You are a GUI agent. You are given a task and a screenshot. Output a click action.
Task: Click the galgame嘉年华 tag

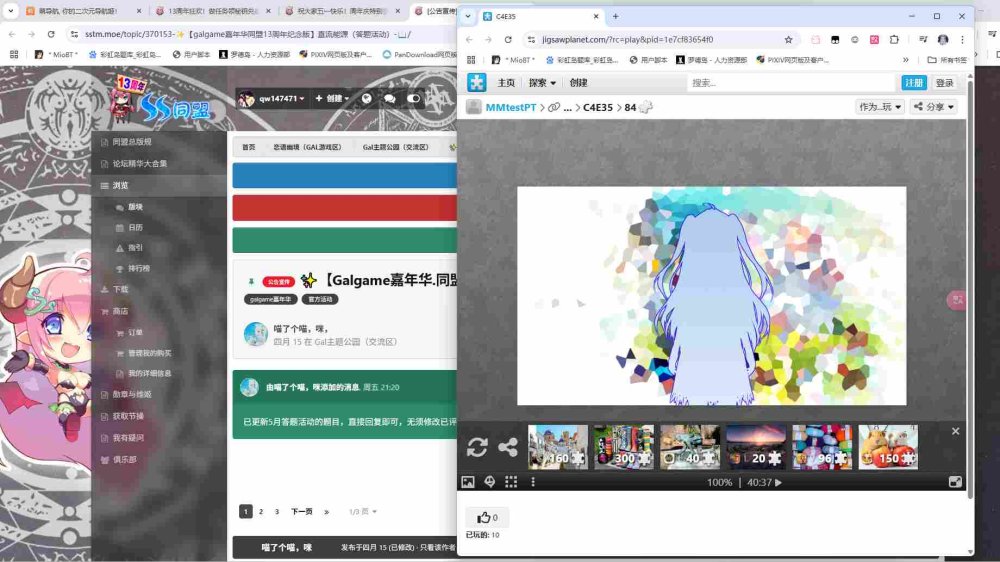(x=270, y=299)
